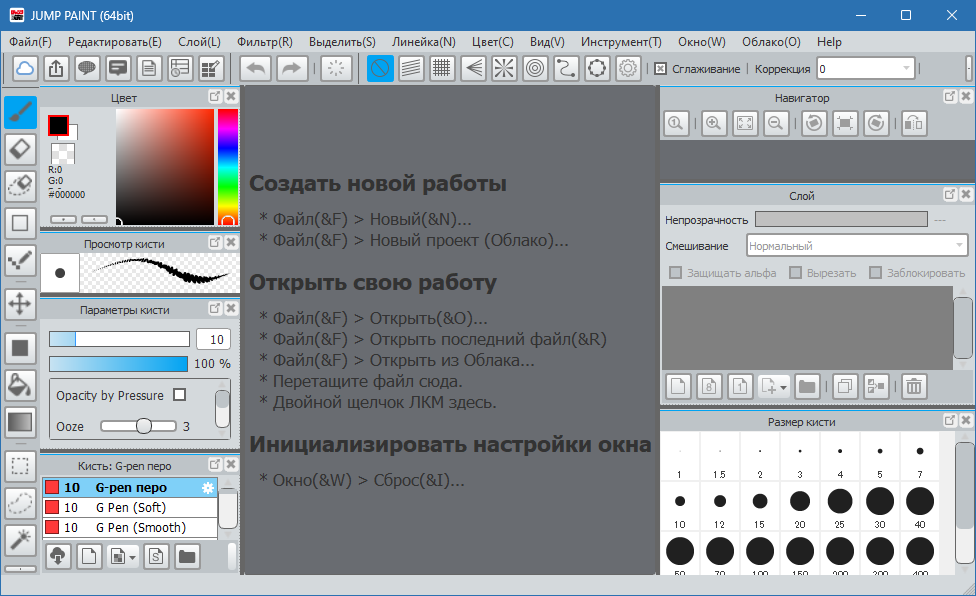Image resolution: width=976 pixels, height=596 pixels.
Task: Enable concentric circle snap
Action: pos(535,68)
